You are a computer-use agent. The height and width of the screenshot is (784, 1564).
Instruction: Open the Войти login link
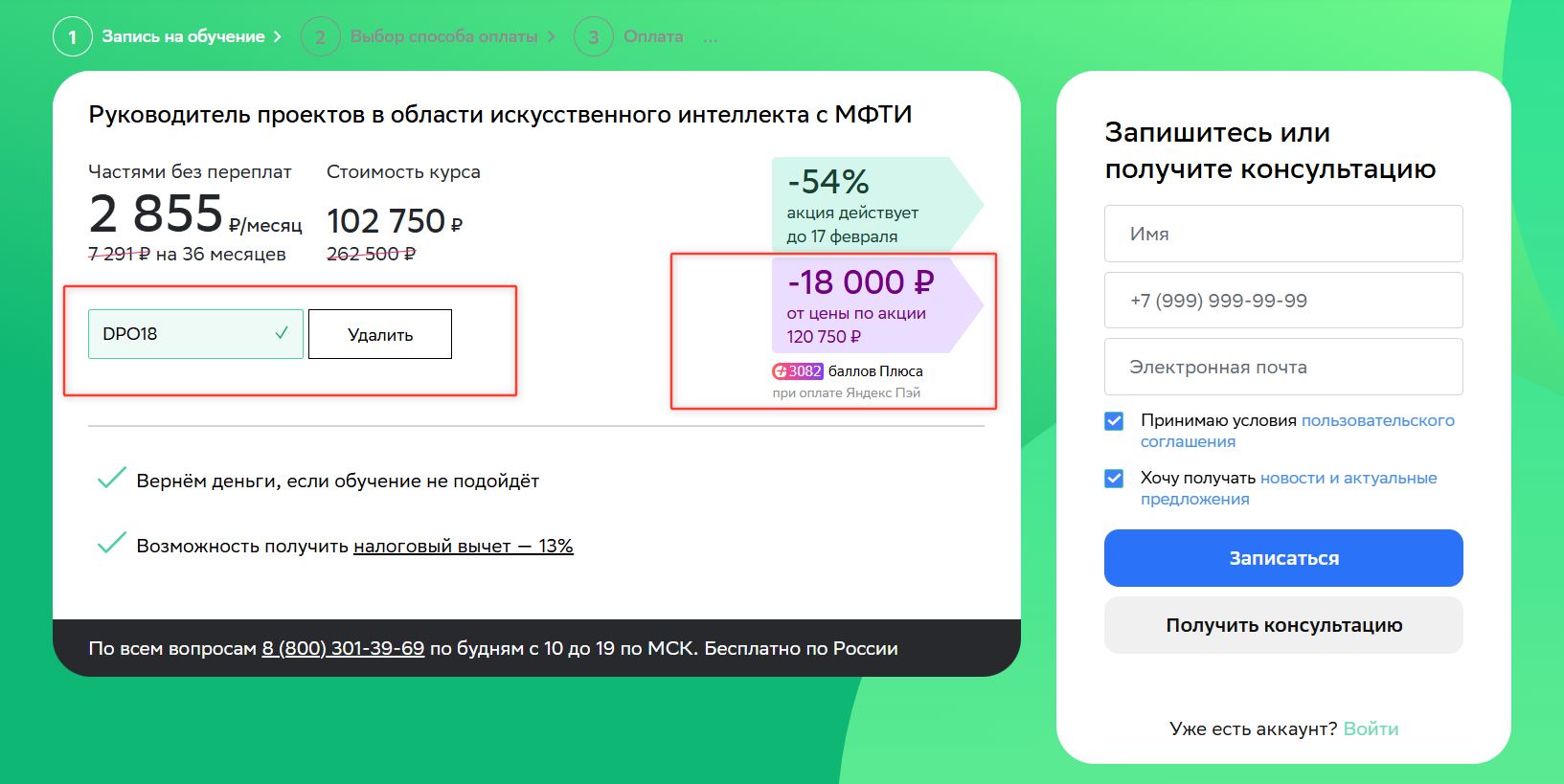coord(1371,728)
